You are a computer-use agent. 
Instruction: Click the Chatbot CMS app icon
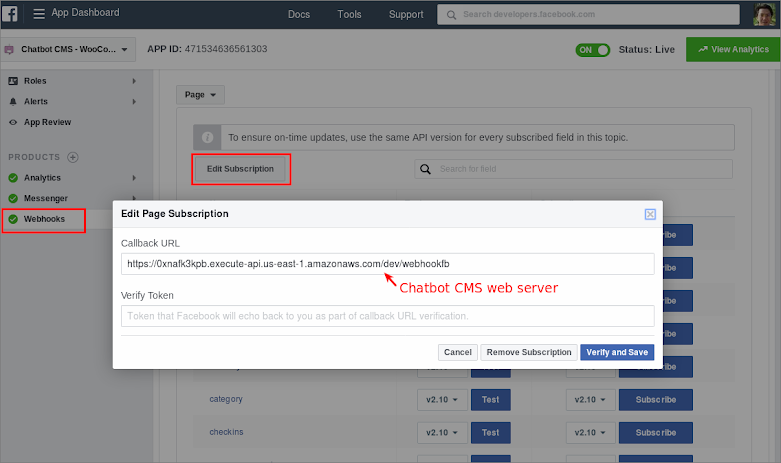point(9,49)
